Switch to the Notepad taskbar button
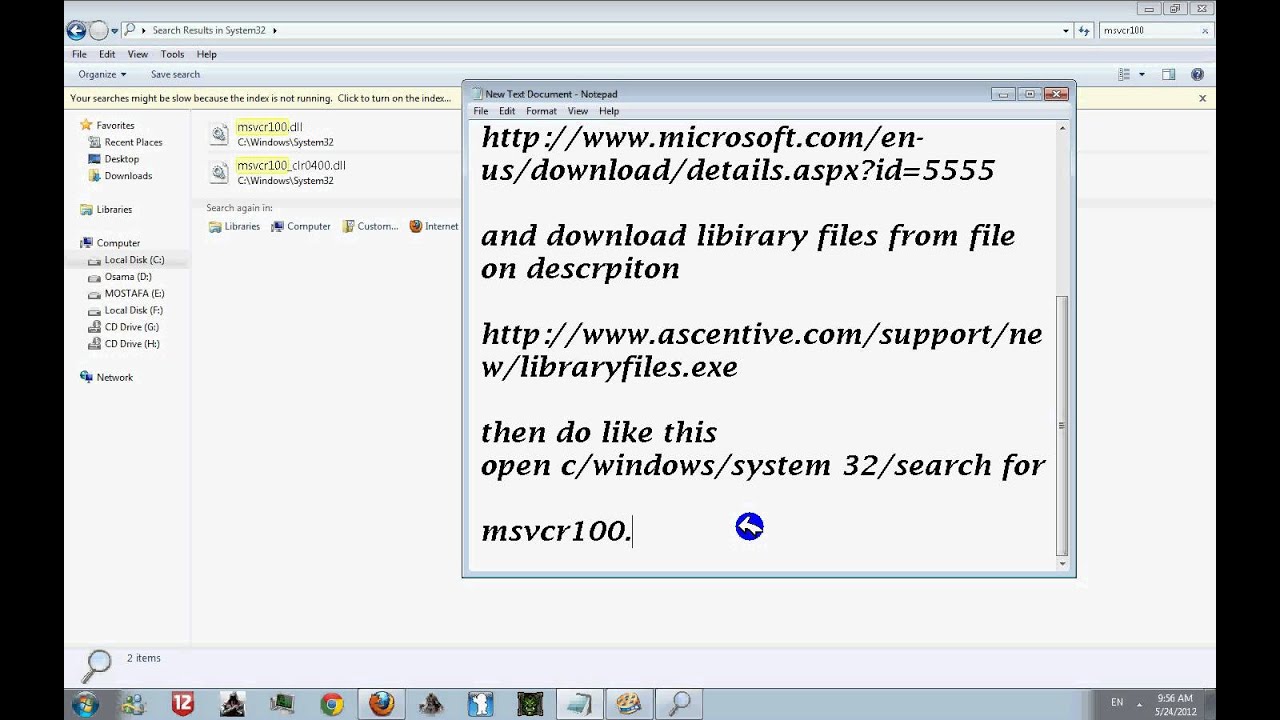Image resolution: width=1280 pixels, height=720 pixels. [580, 704]
